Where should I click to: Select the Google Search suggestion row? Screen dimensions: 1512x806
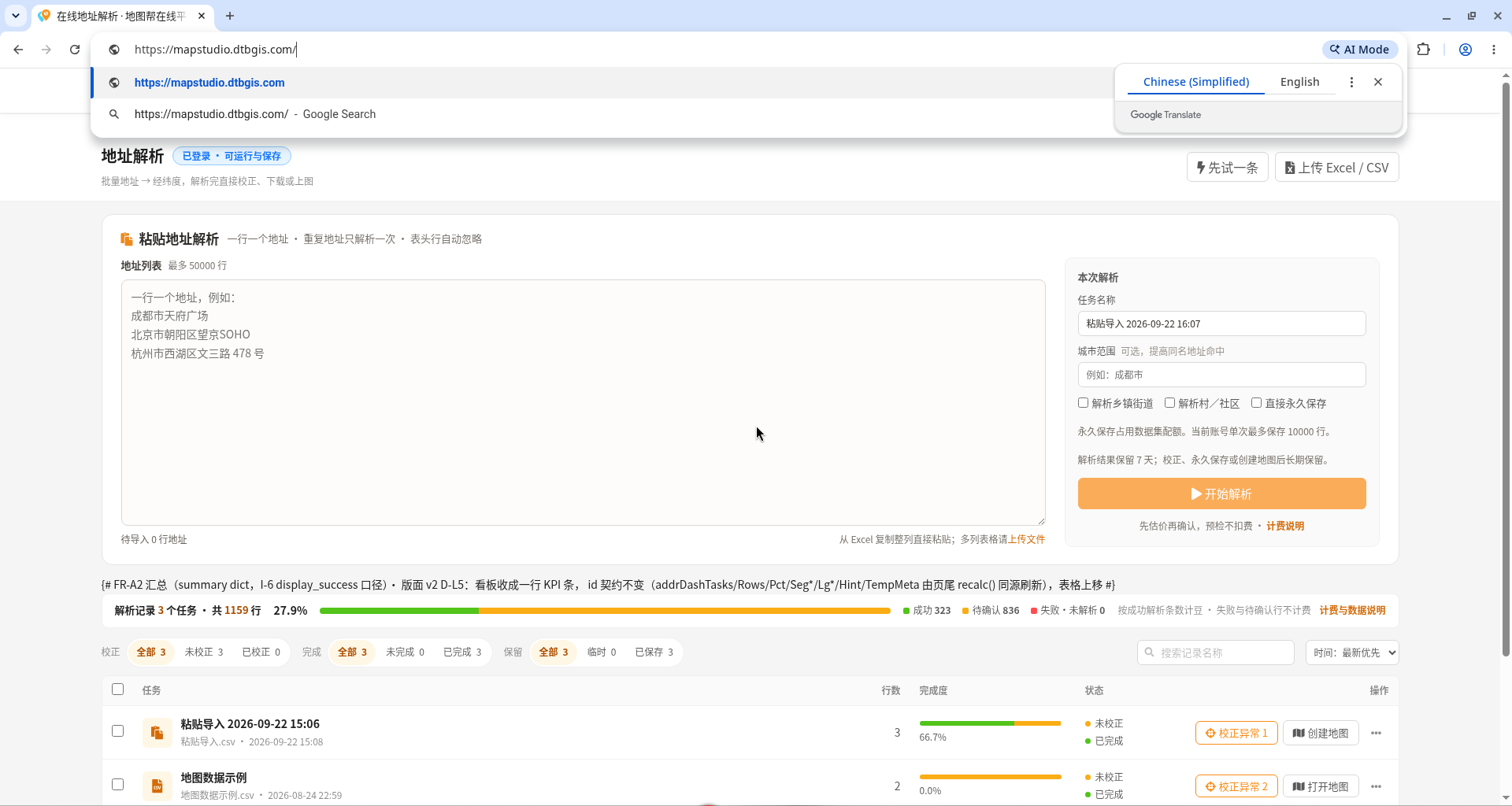602,114
